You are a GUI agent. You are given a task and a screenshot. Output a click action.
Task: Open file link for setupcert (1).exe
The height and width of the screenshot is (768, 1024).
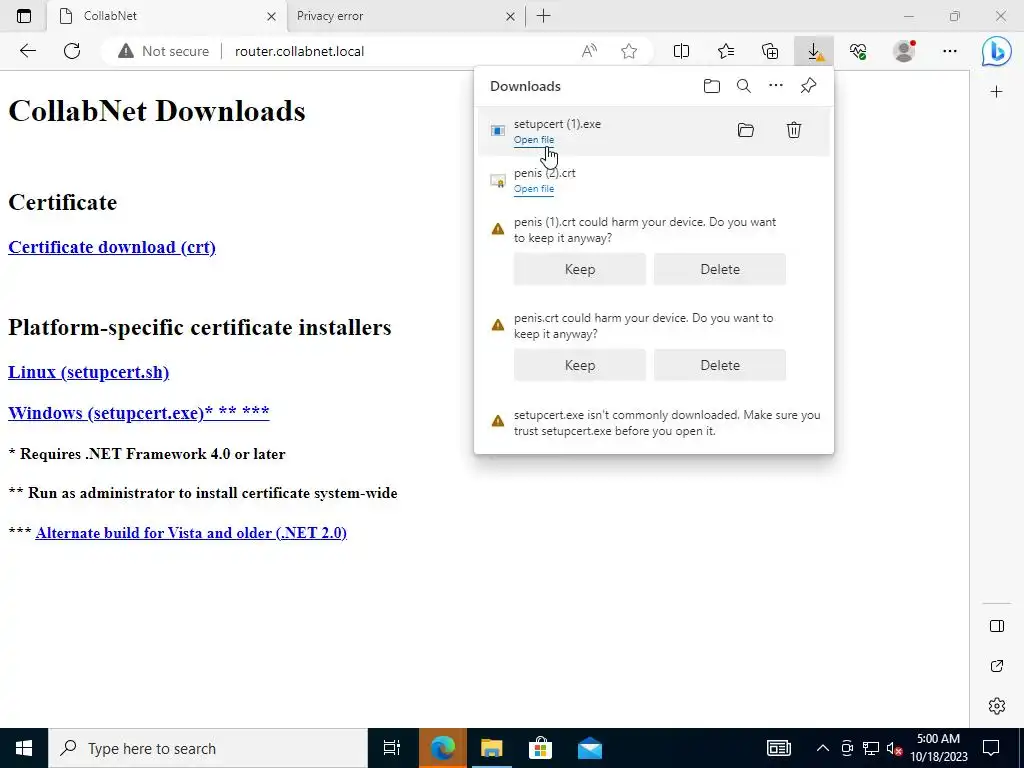click(534, 140)
